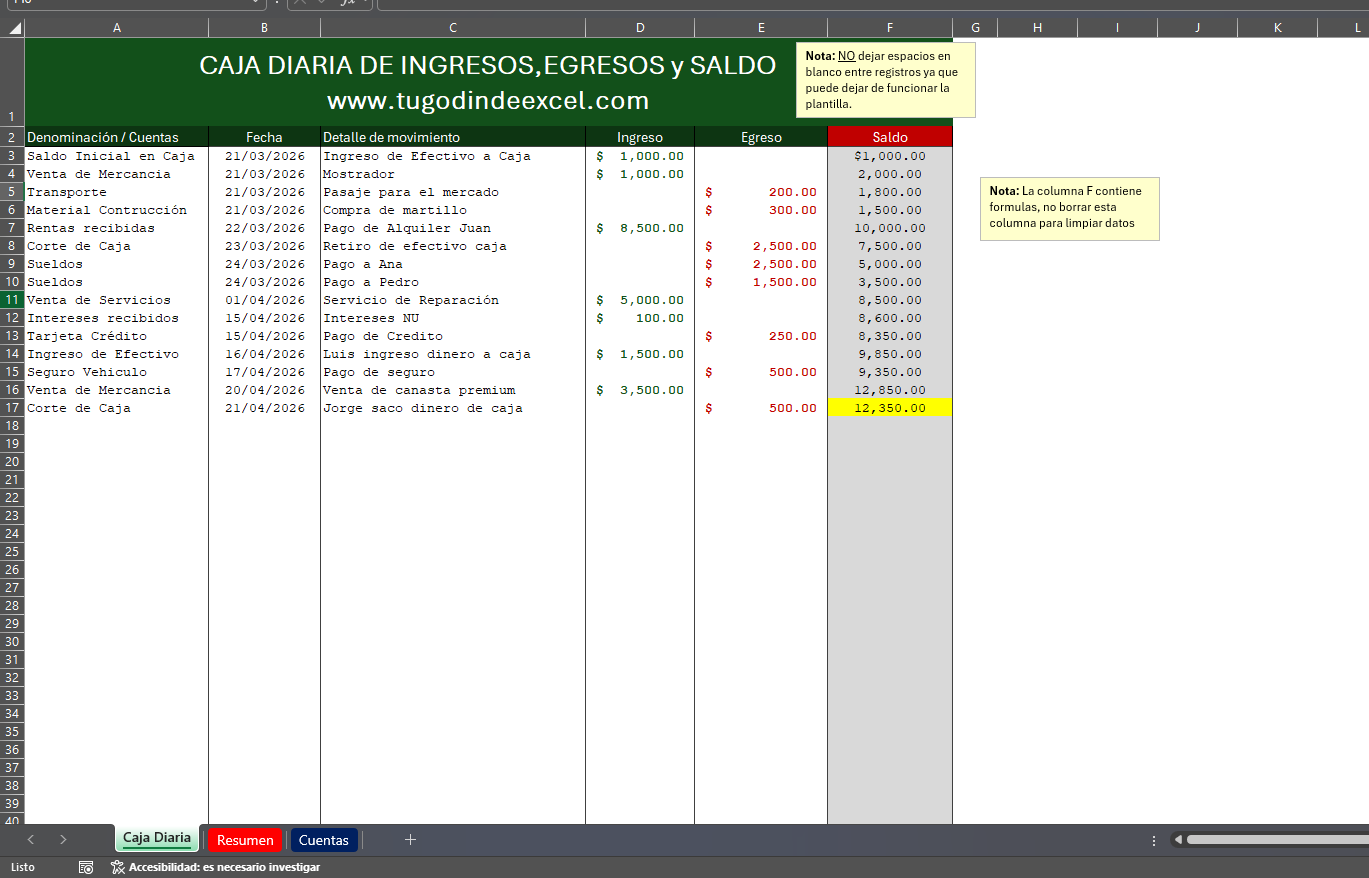Select row 17 header
This screenshot has height=878, width=1369.
pyautogui.click(x=12, y=408)
